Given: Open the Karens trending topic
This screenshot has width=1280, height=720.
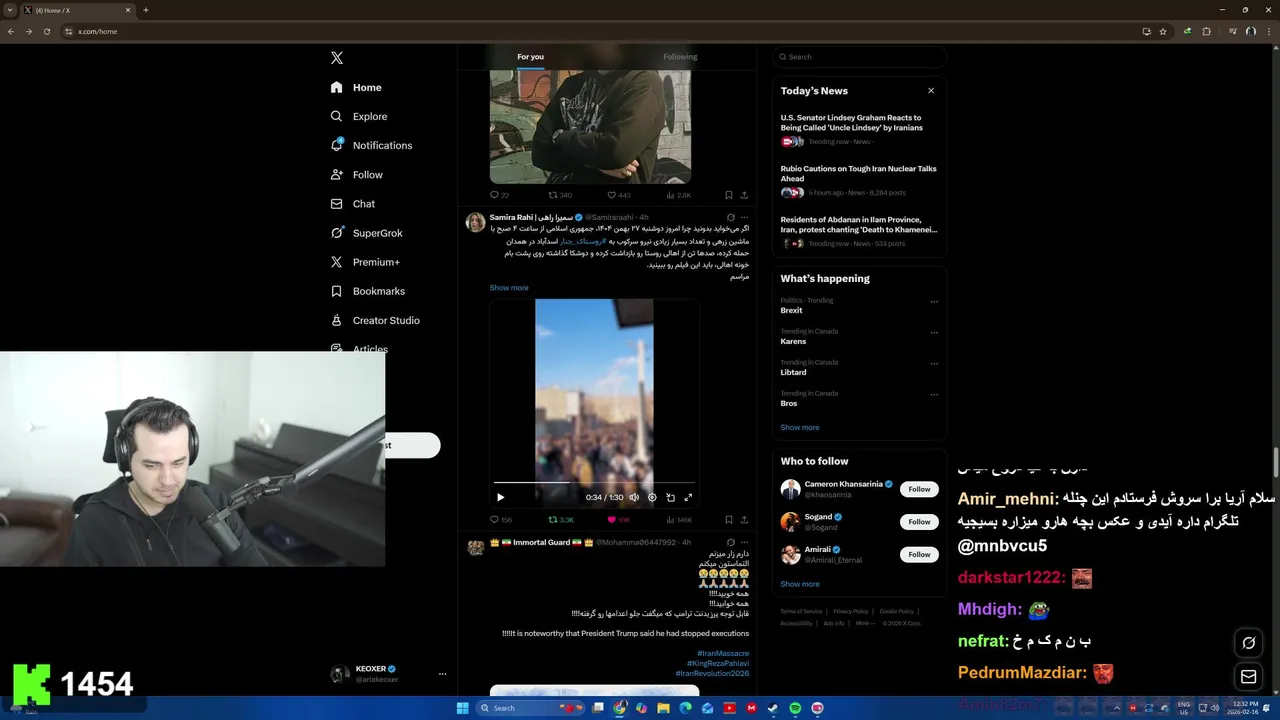Looking at the screenshot, I should [793, 342].
